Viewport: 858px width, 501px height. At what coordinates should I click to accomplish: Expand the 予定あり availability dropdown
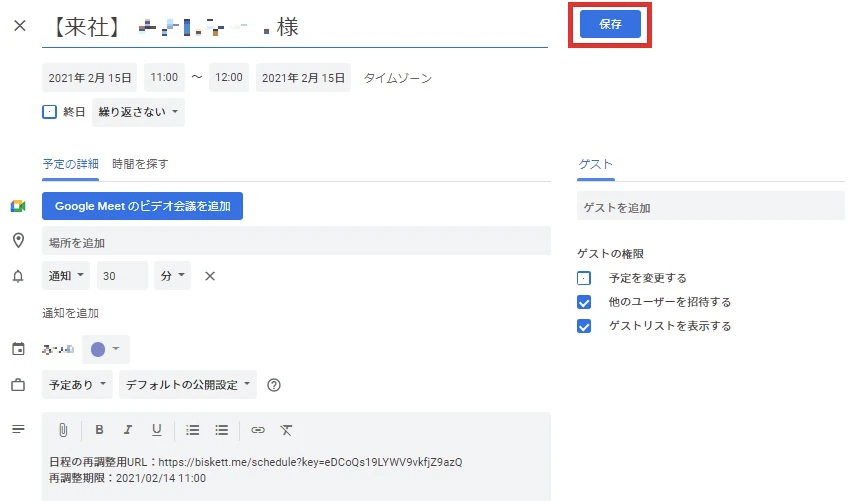coord(76,385)
